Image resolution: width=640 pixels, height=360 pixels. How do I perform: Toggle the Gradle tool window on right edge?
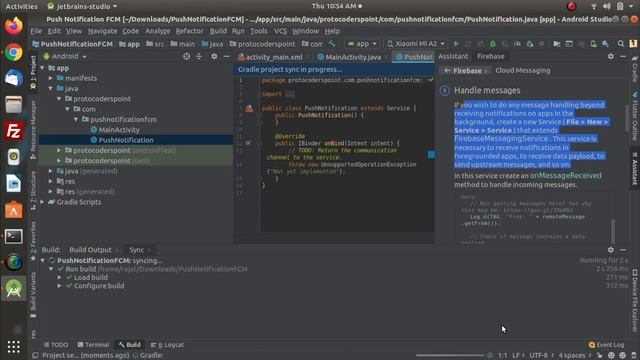[635, 69]
